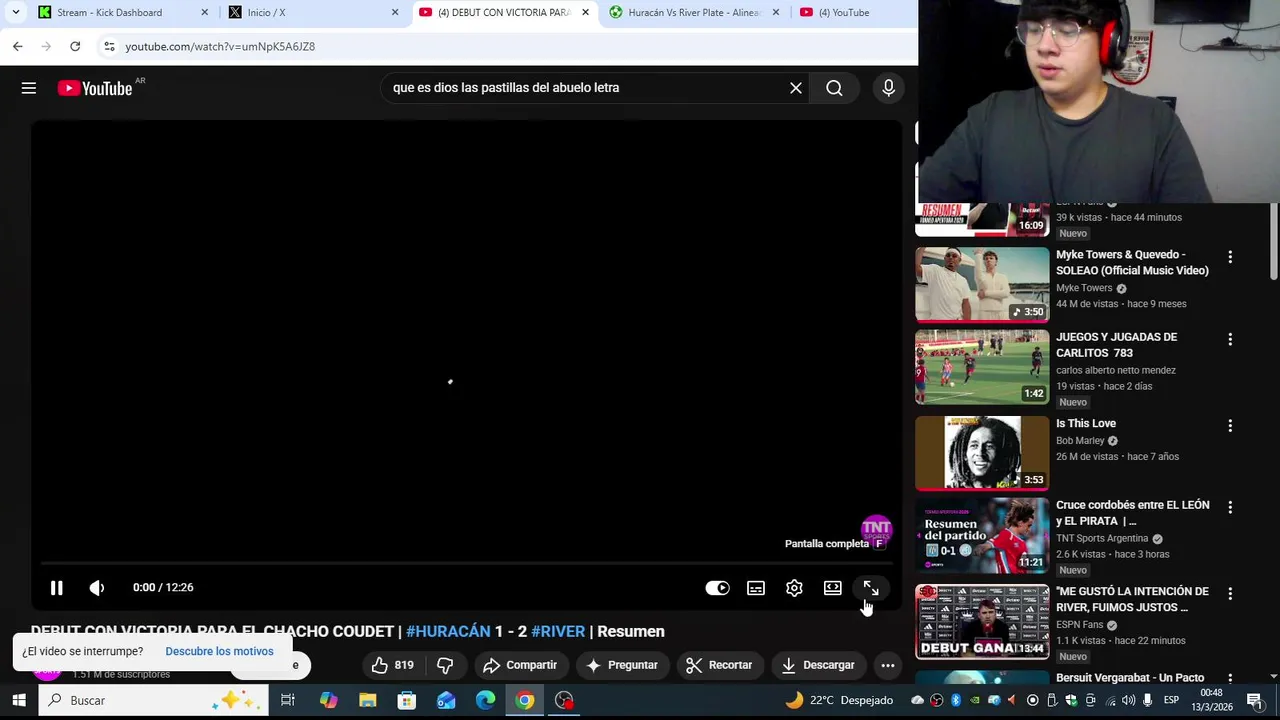Screen dimensions: 1280x720
Task: Open the Bob Marley Is This Love thumbnail
Action: tap(982, 453)
